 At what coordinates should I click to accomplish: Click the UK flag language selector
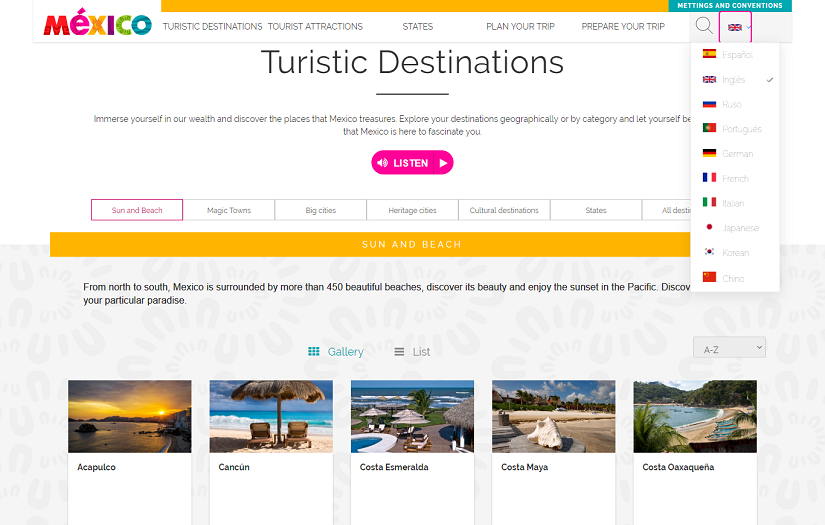coord(735,27)
